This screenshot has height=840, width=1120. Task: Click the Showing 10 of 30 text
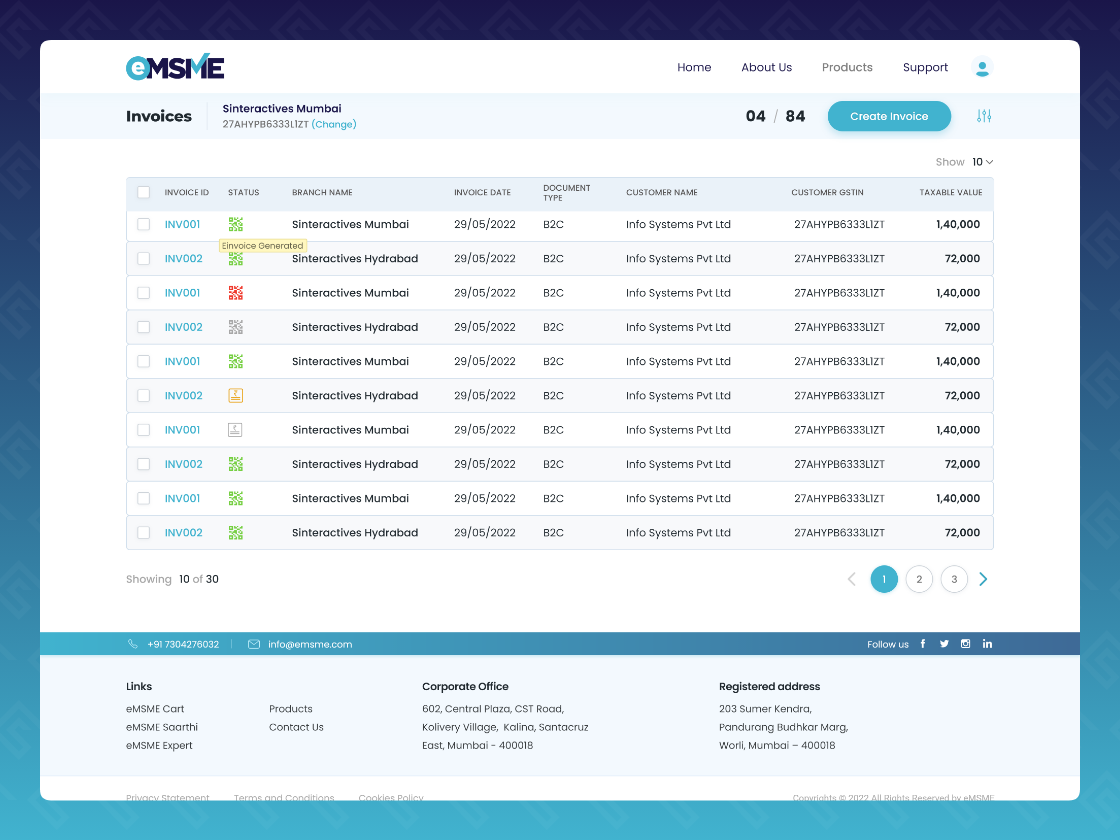[172, 579]
